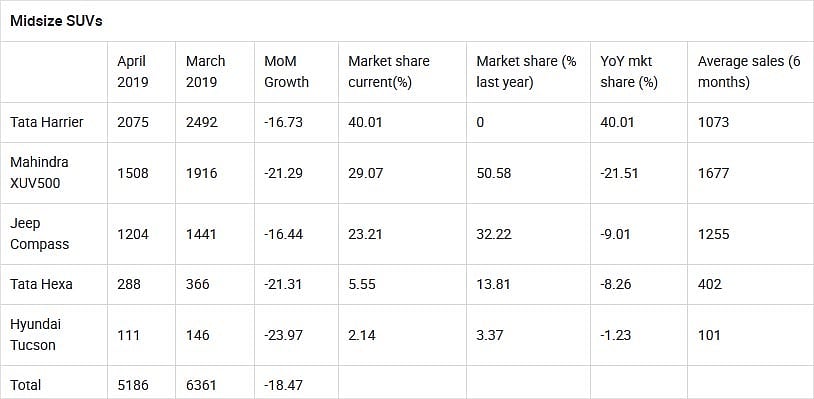The image size is (814, 399).
Task: Click the Total row label
Action: (25, 385)
